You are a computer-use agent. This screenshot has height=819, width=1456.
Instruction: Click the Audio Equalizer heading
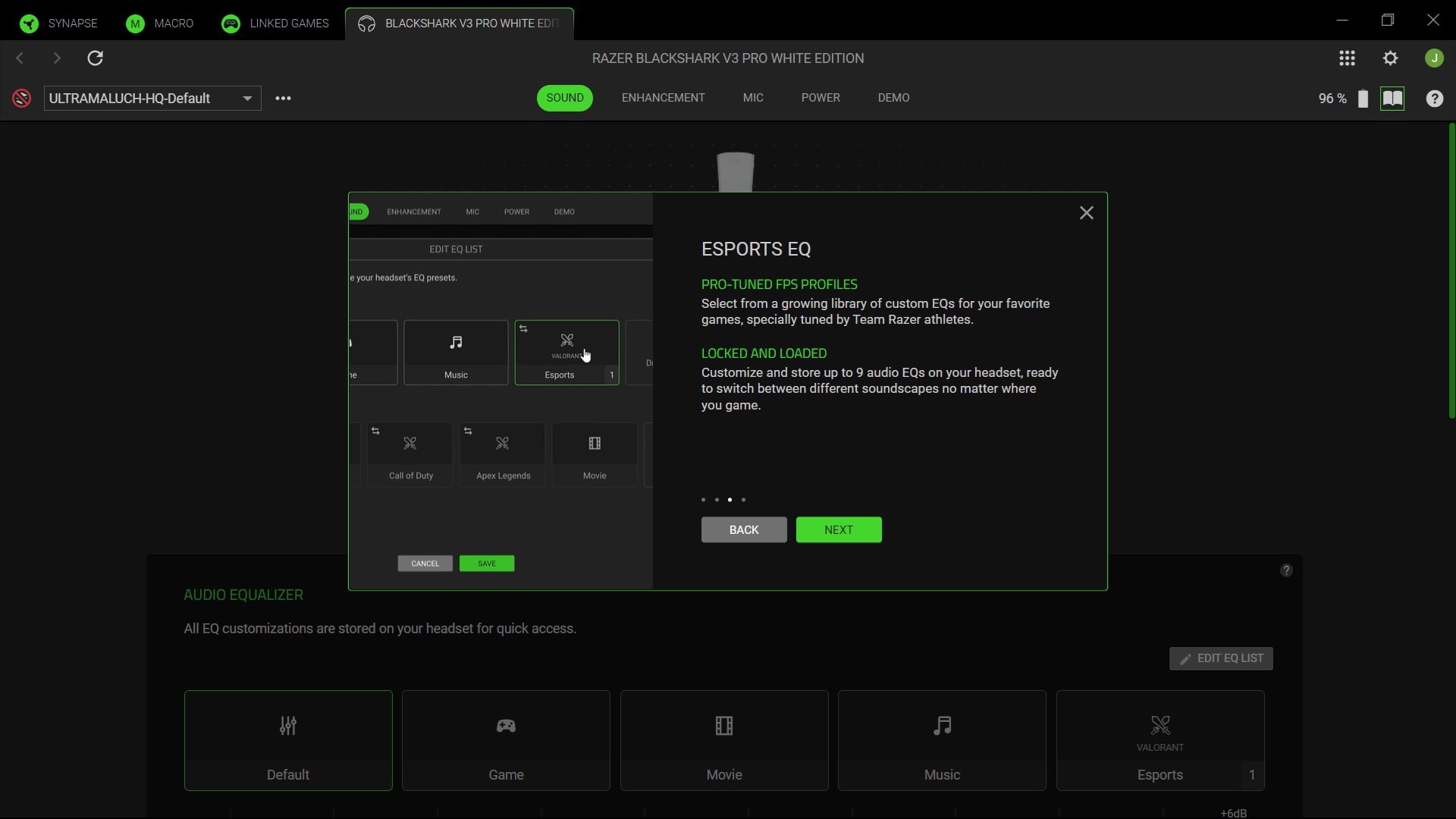pyautogui.click(x=243, y=595)
